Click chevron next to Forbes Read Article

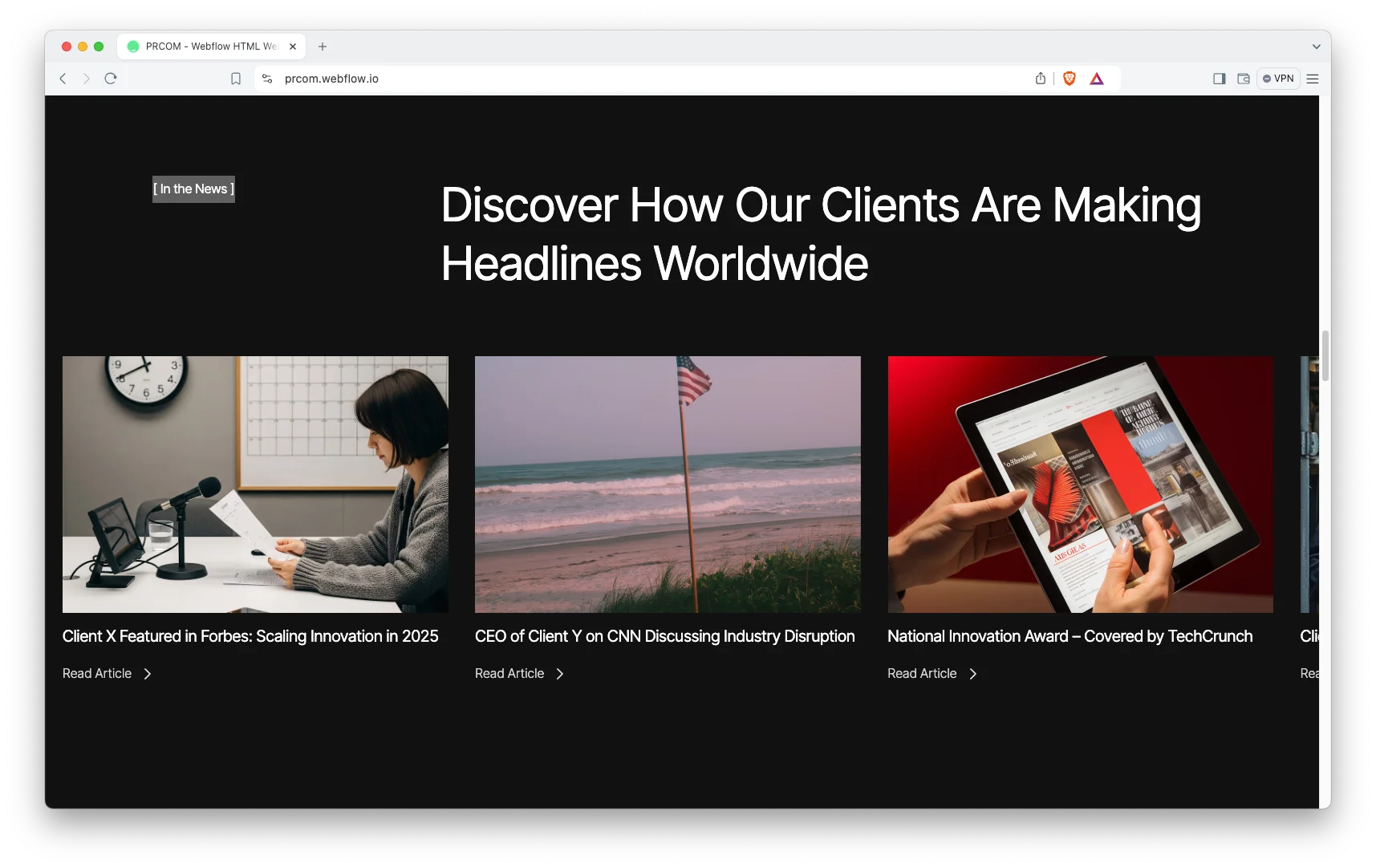pos(148,674)
